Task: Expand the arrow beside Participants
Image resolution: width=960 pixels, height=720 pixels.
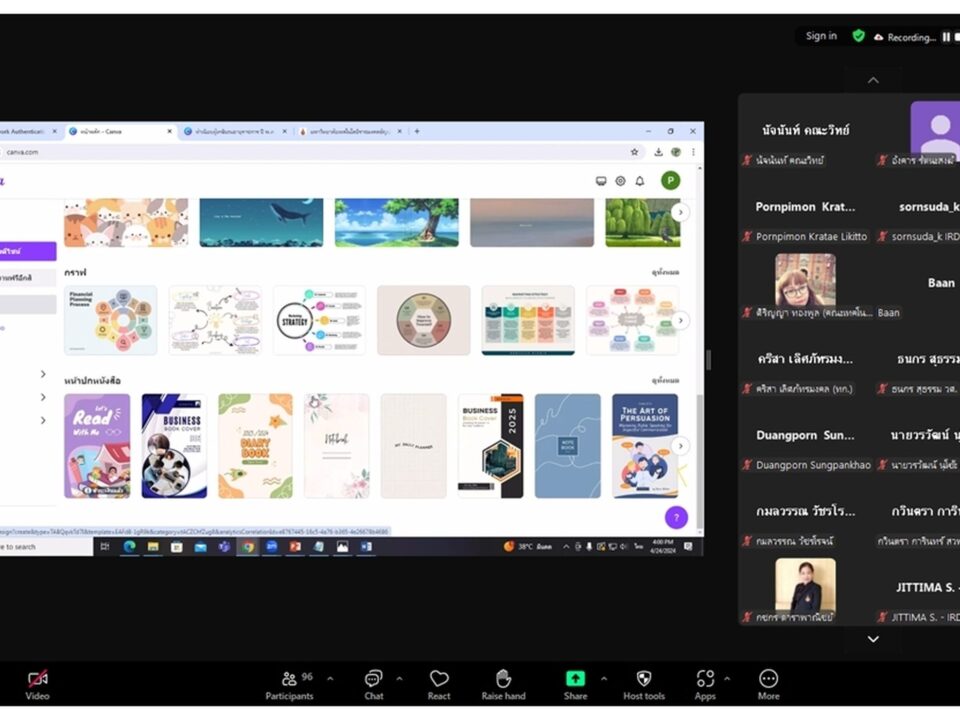Action: click(330, 678)
